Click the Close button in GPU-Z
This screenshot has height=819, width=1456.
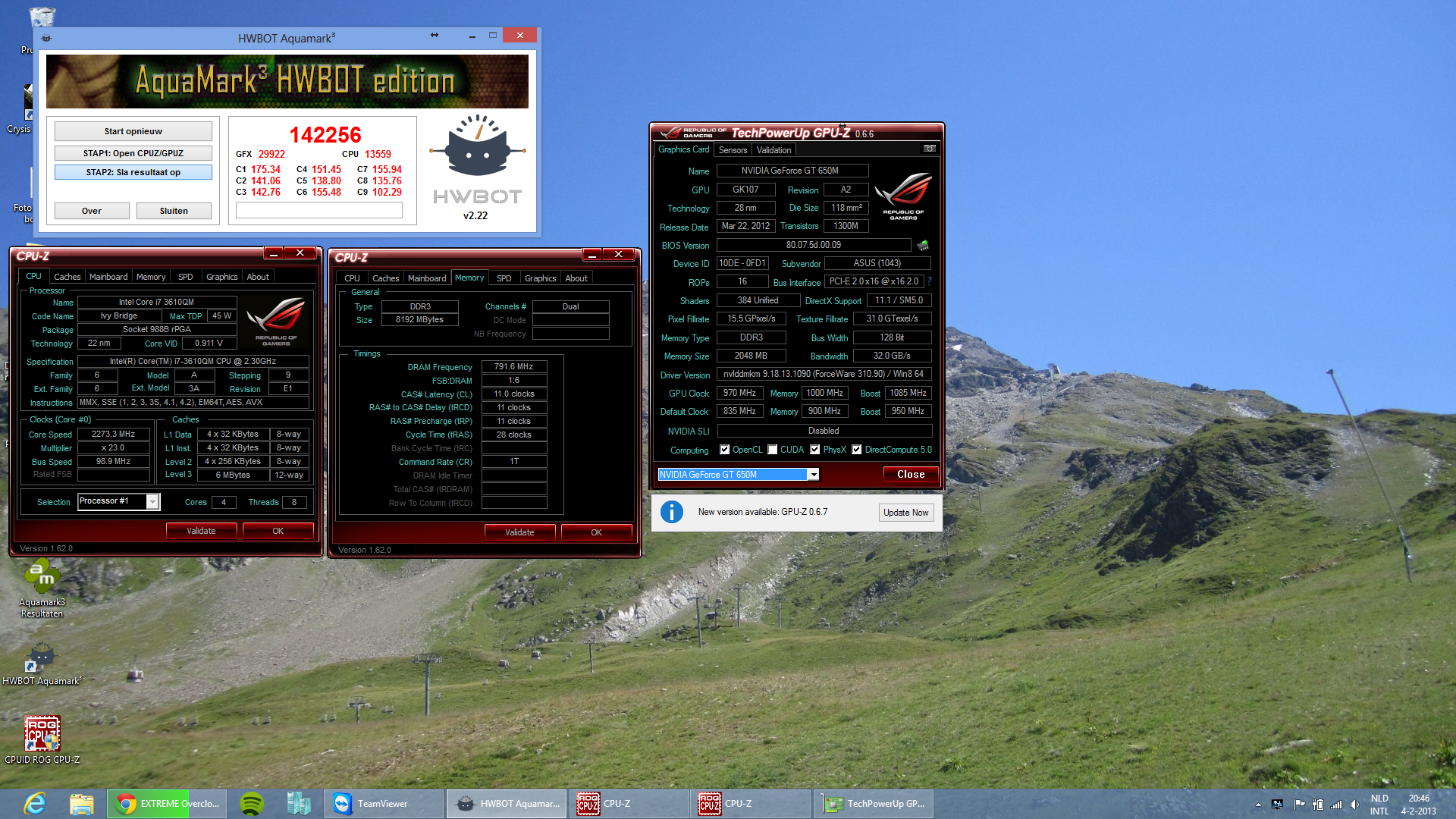[911, 475]
